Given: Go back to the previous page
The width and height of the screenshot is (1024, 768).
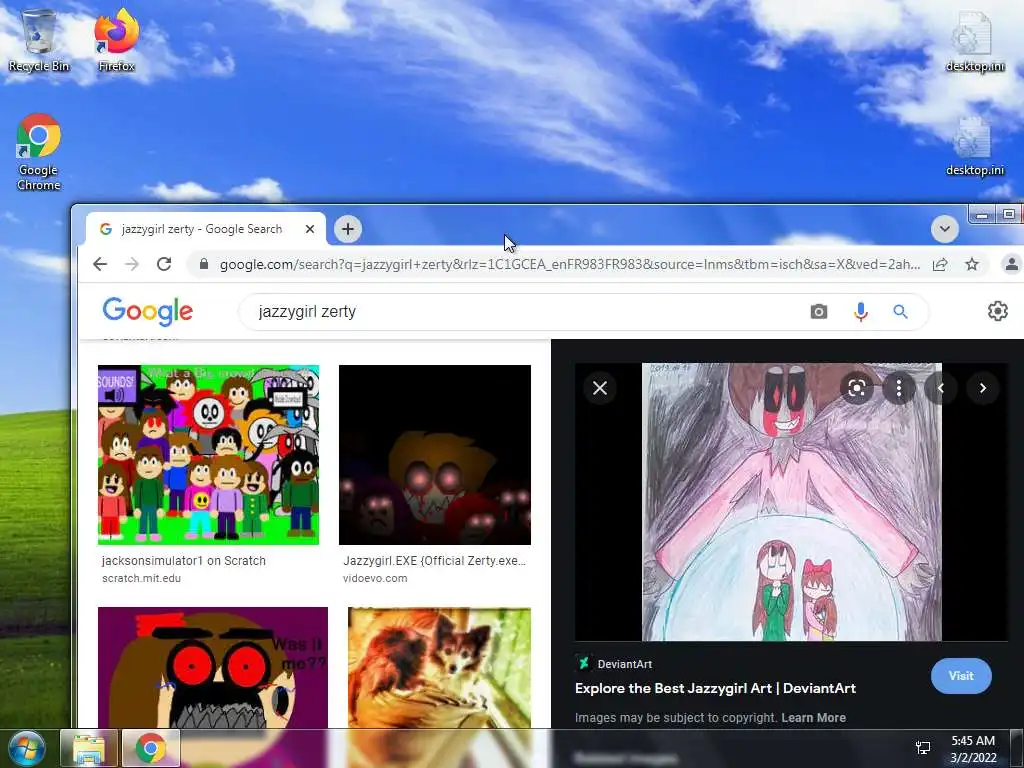Looking at the screenshot, I should [100, 264].
